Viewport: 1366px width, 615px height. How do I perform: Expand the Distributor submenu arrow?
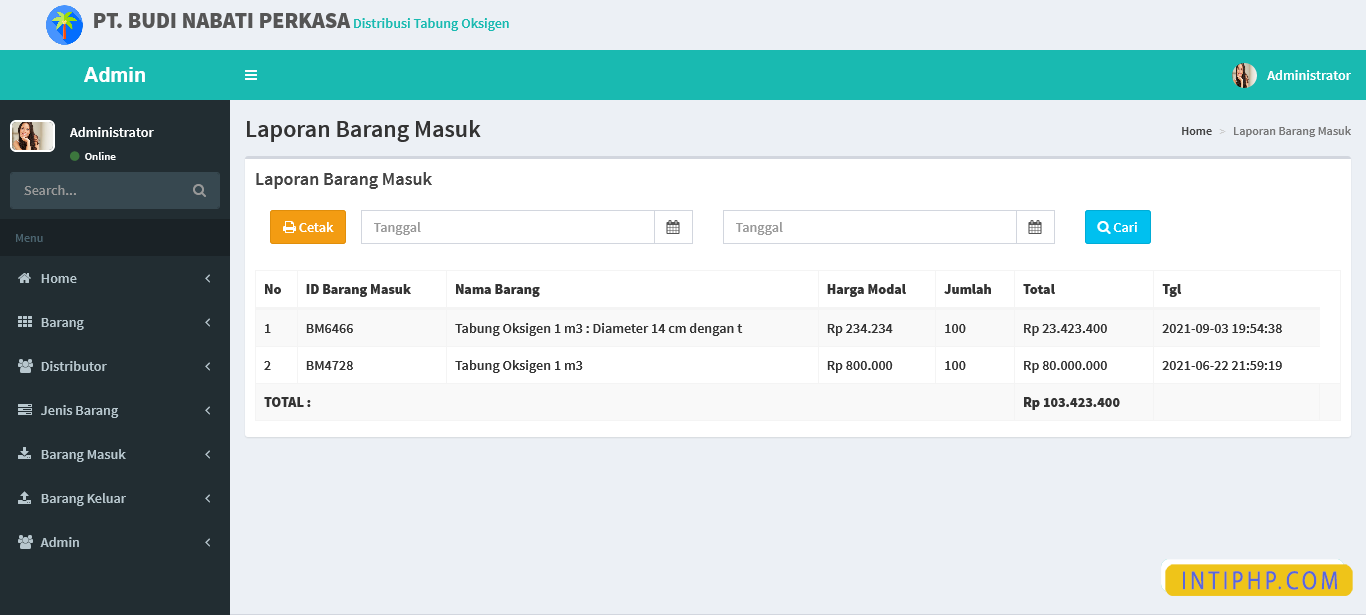(208, 367)
